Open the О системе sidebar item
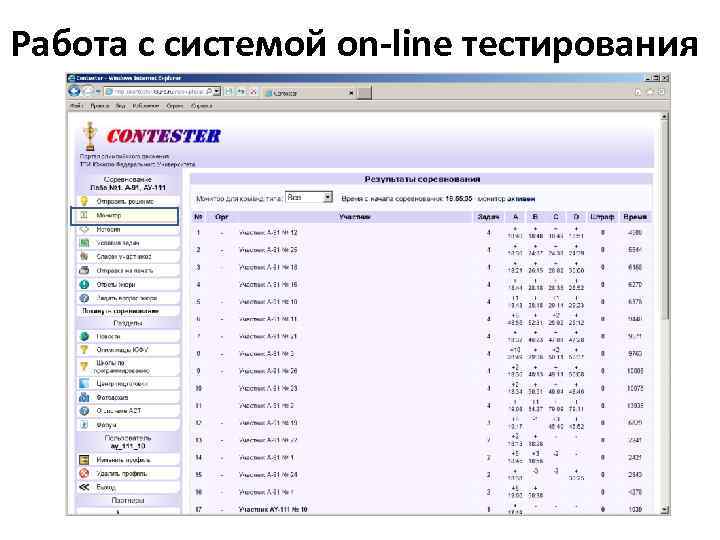Viewport: 720px width, 540px height. tap(127, 411)
